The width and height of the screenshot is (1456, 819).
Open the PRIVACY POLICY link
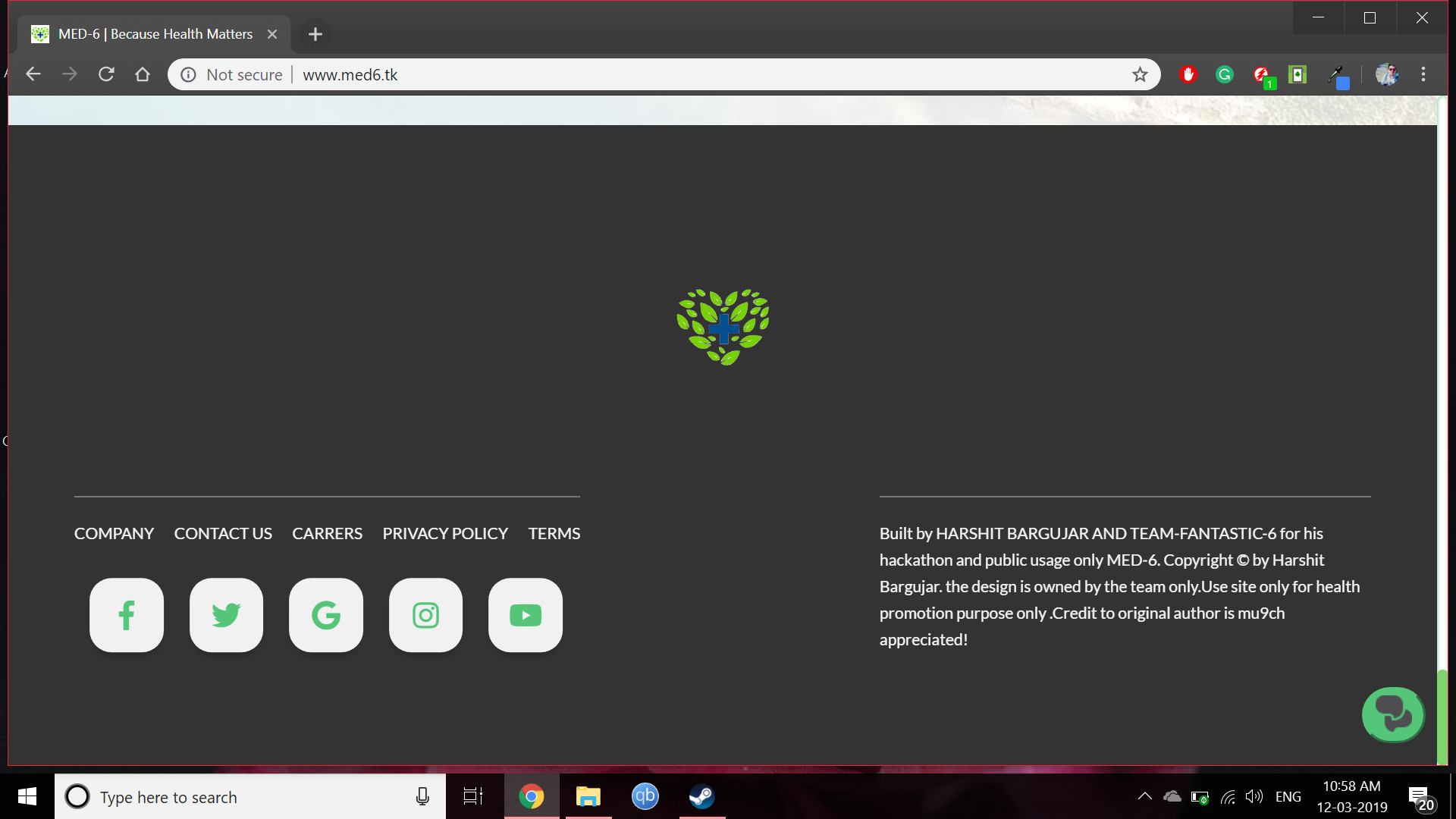445,534
